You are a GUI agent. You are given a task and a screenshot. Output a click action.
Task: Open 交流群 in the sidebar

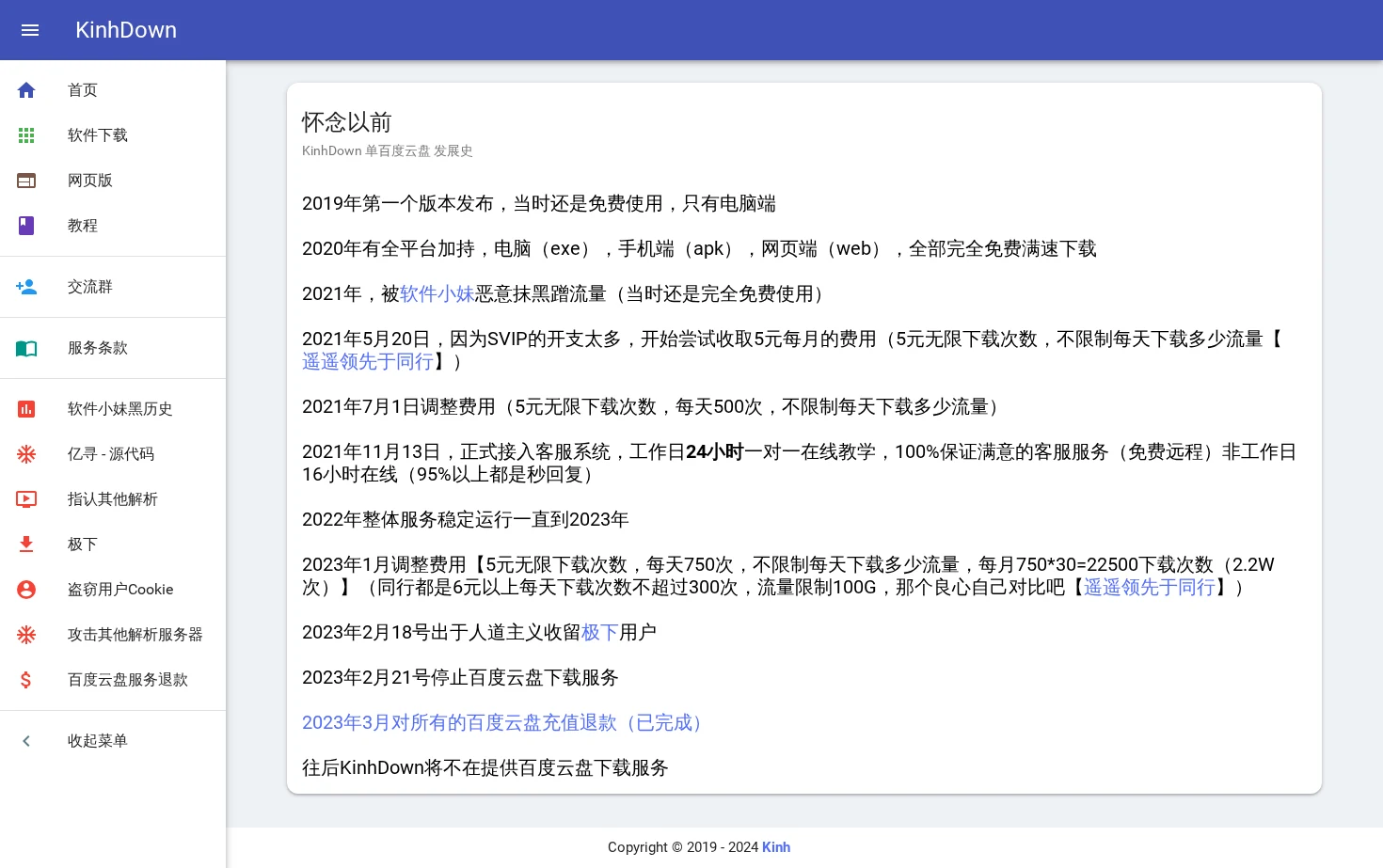[113, 287]
